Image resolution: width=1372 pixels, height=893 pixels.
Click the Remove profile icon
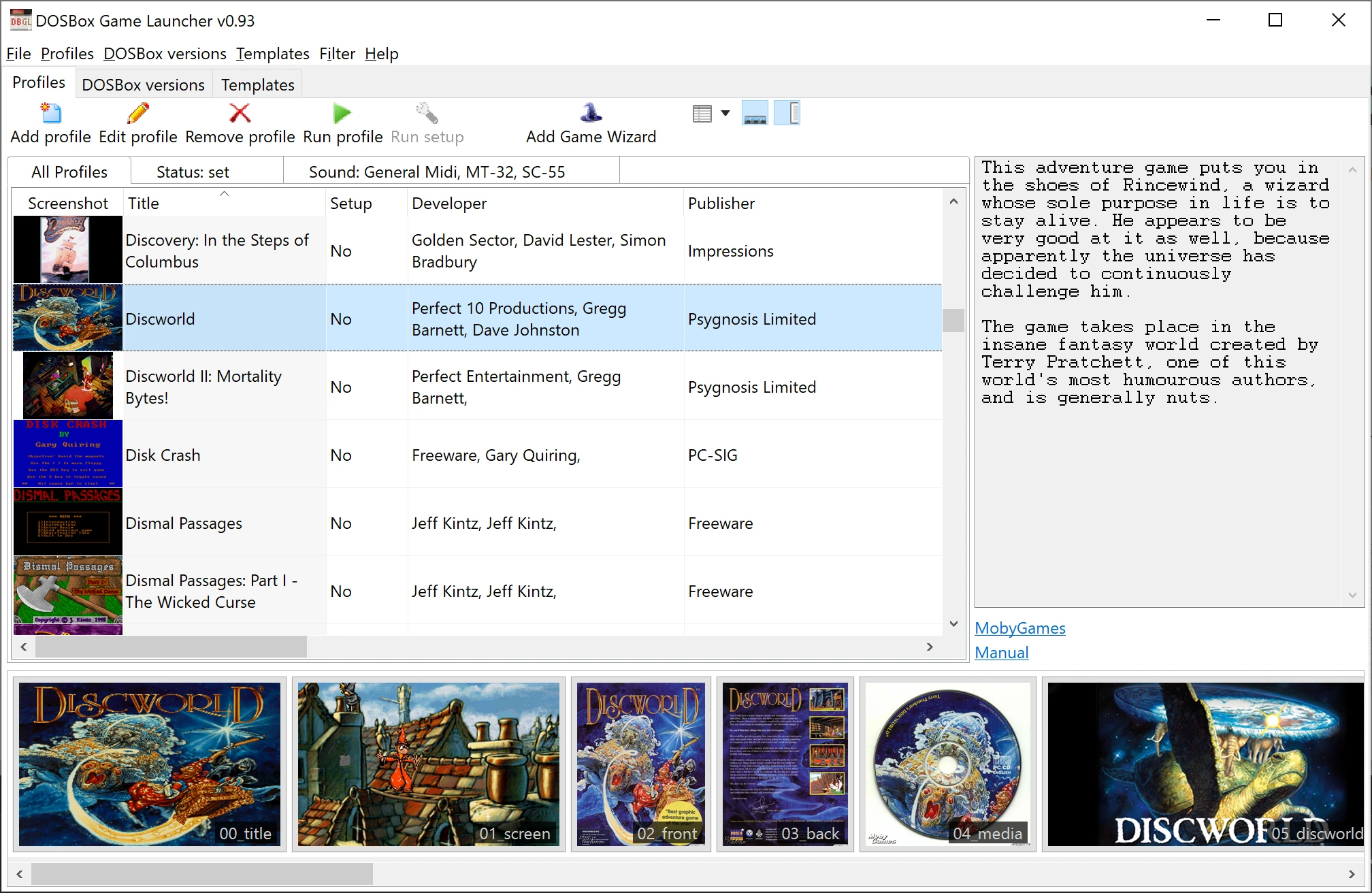coord(239,113)
